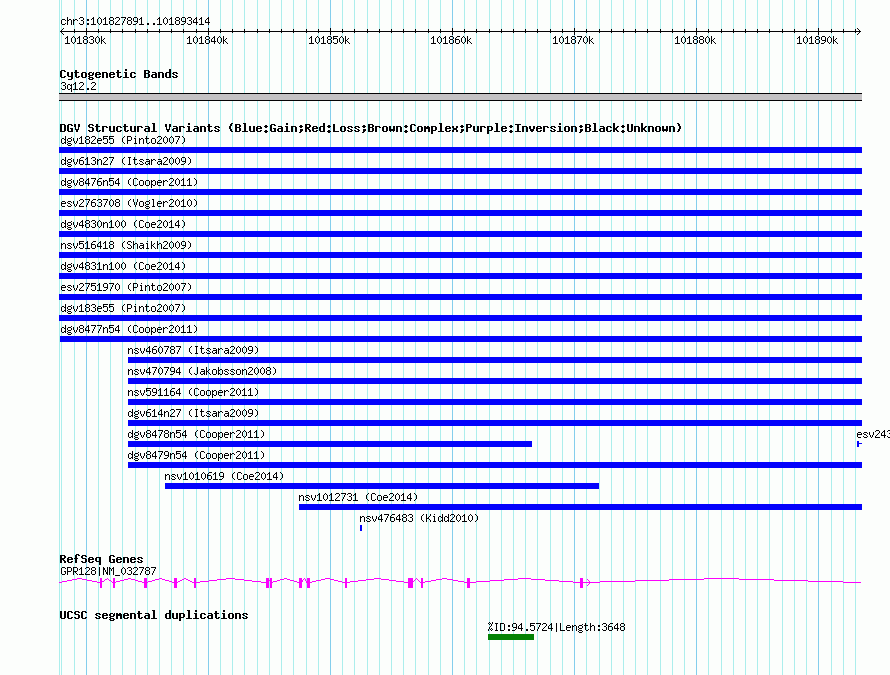Viewport: 890px width, 675px height.
Task: Click the RefSeq Genes track title
Action: (x=101, y=559)
